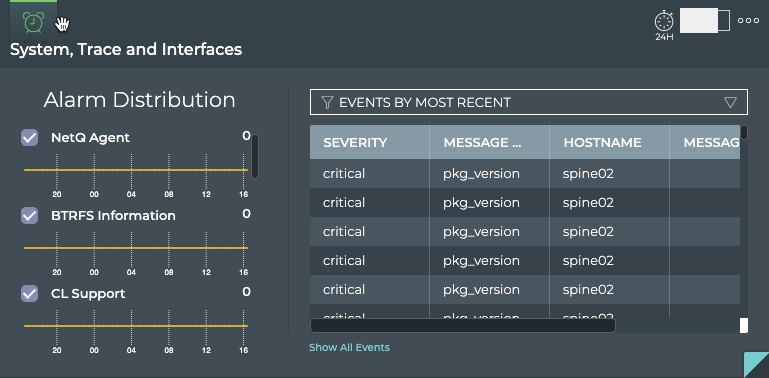The height and width of the screenshot is (378, 769).
Task: Change the card size using the white size selector
Action: 705,21
